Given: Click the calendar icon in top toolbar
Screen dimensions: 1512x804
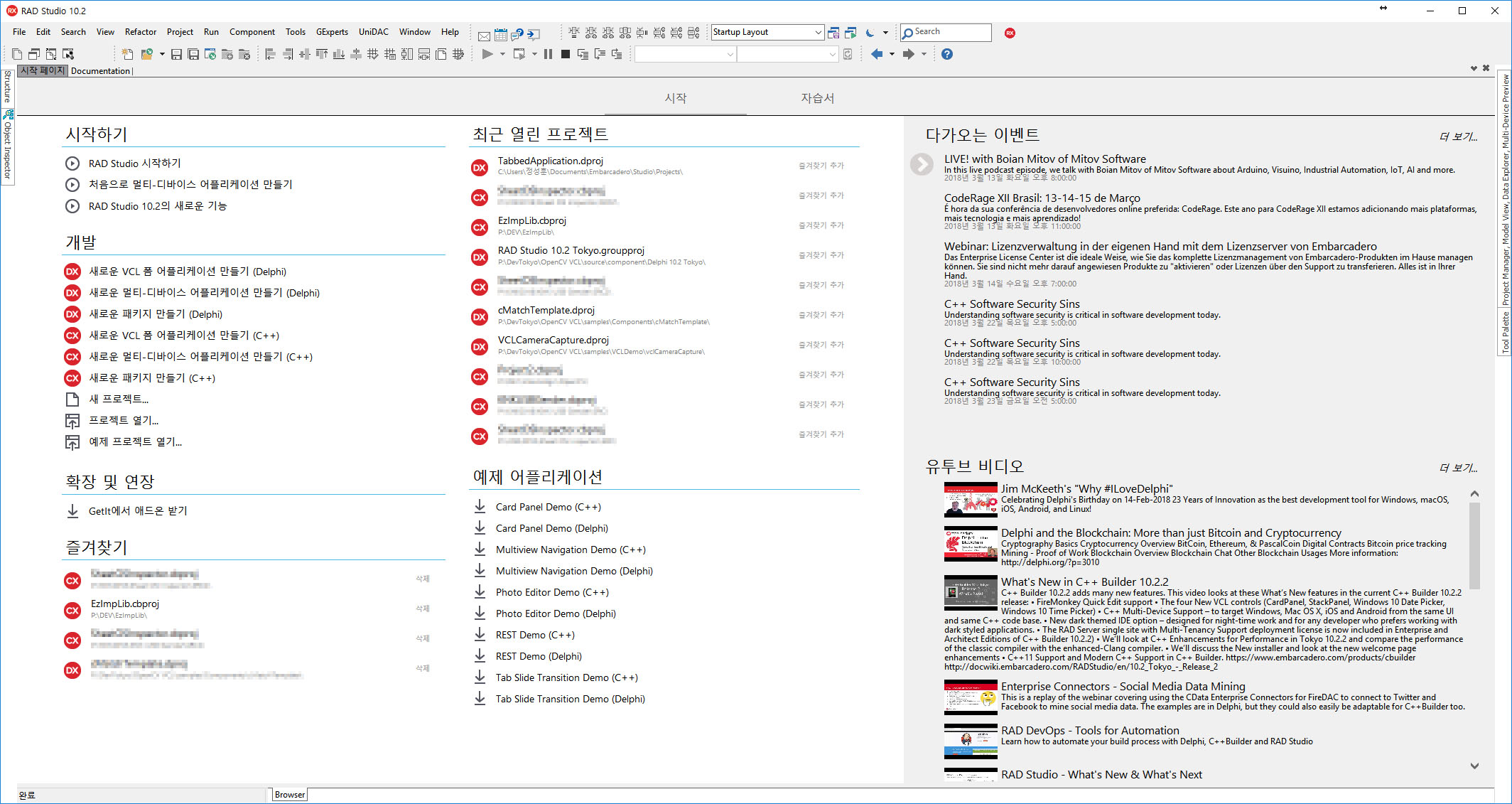Looking at the screenshot, I should [501, 35].
